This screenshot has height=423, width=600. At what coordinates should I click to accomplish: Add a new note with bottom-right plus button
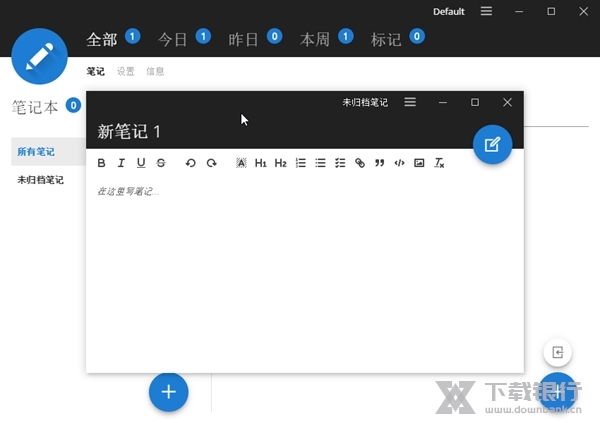(x=558, y=392)
